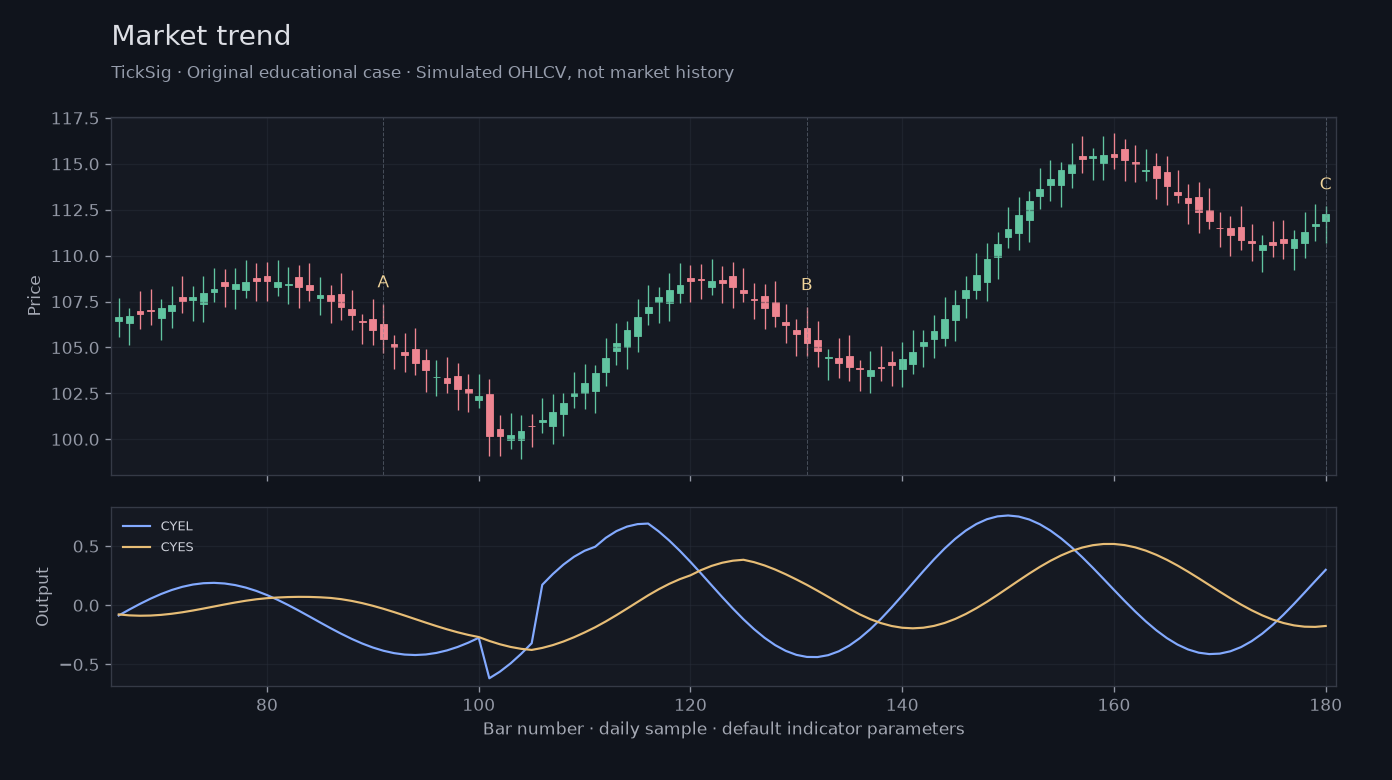Click the CYEL trough just after bar 100
Viewport: 1392px width, 780px height.
489,678
